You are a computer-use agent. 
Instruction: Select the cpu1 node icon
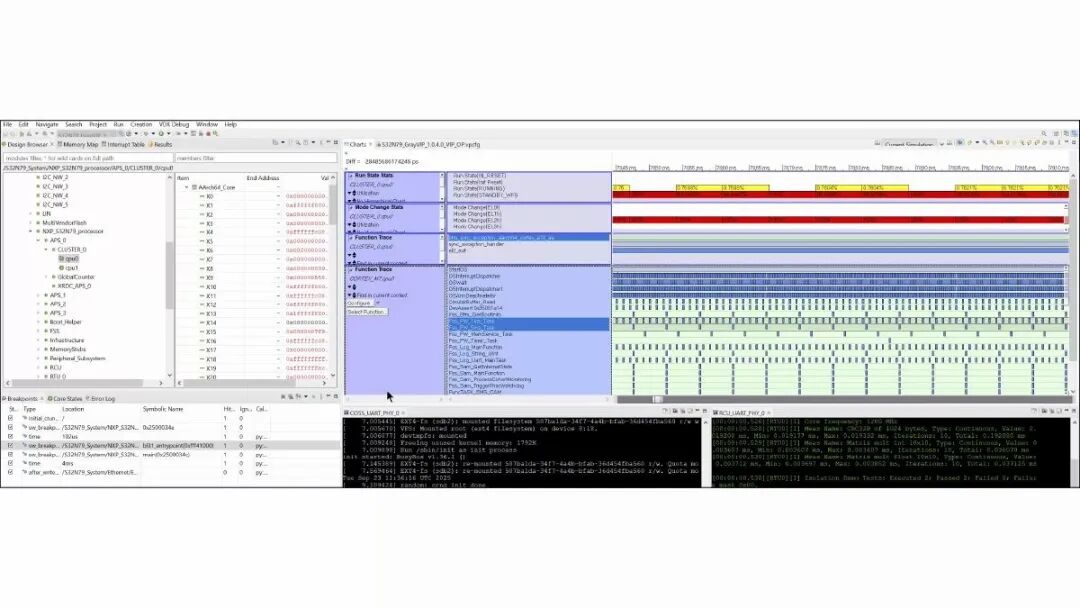click(62, 268)
